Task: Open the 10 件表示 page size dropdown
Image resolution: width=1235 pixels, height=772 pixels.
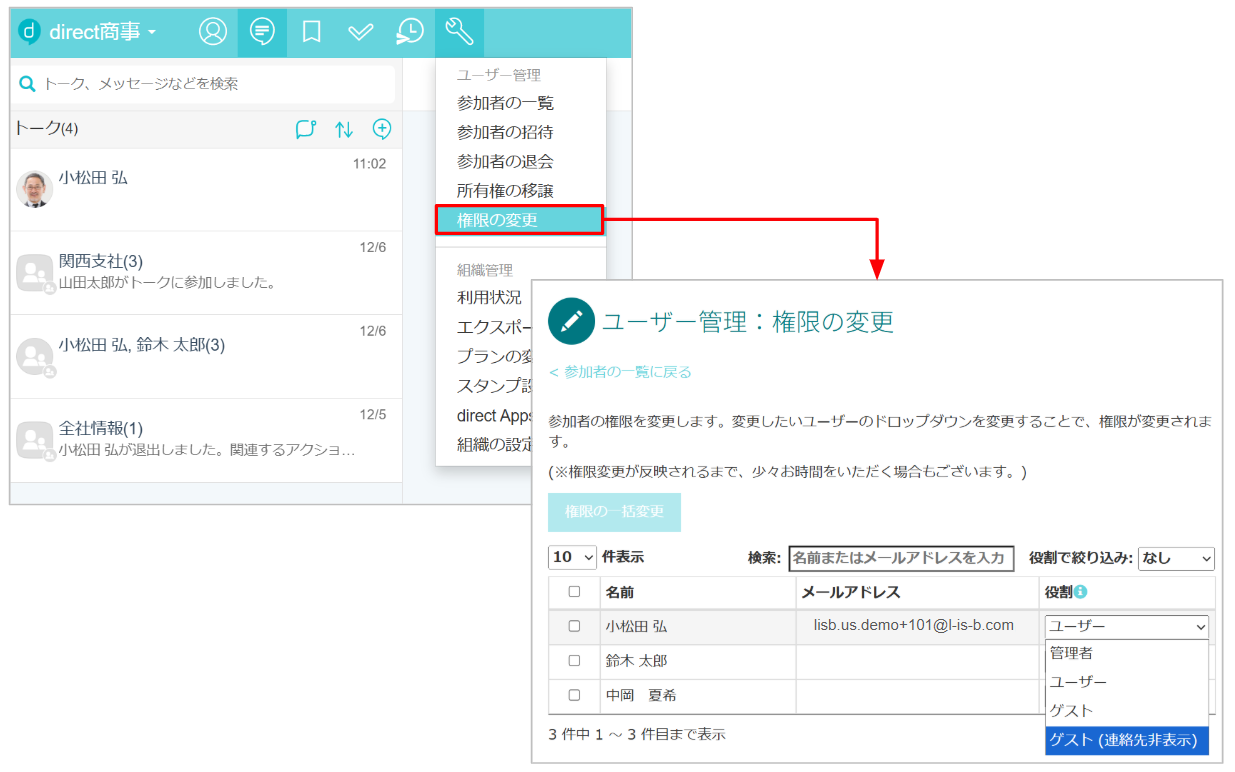Action: 572,557
